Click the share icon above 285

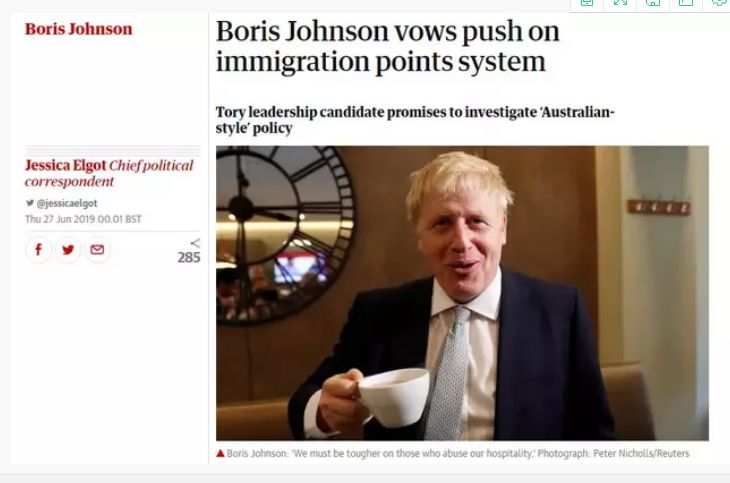[196, 243]
